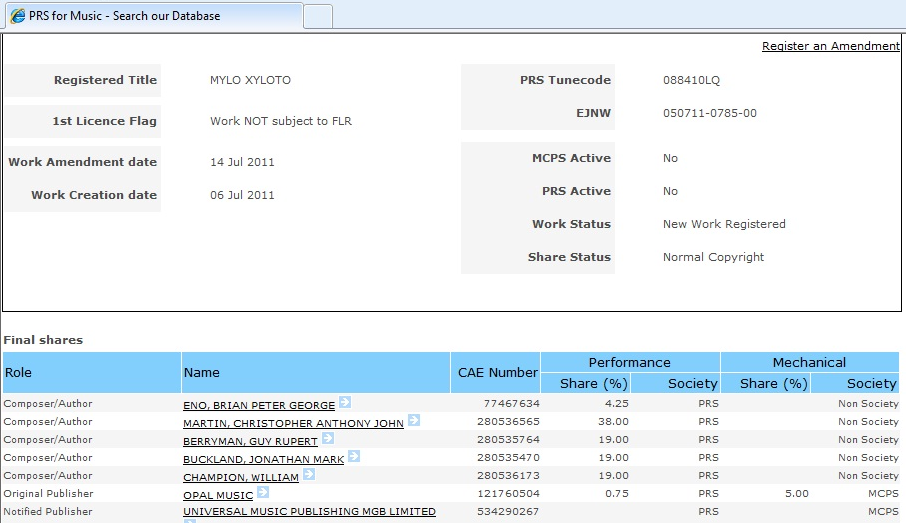Viewport: 906px width, 523px height.
Task: Click Work Amendment date 14 Jul 2011
Action: click(x=242, y=162)
